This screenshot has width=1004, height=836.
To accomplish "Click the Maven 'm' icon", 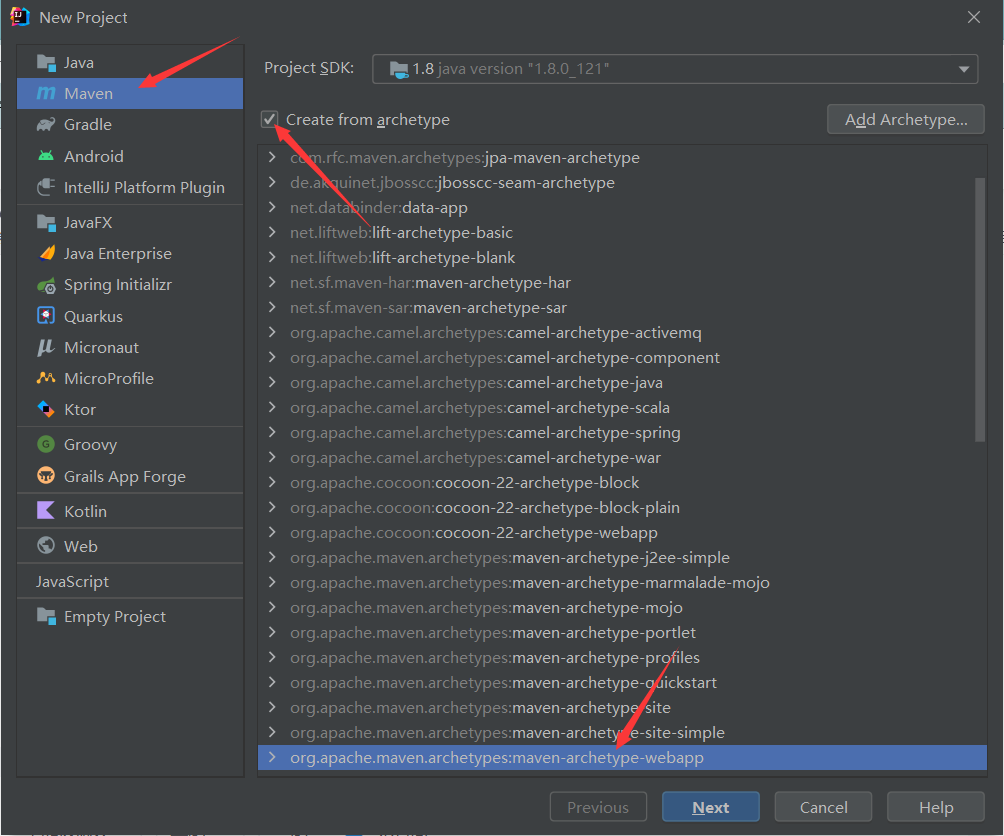I will coord(46,93).
